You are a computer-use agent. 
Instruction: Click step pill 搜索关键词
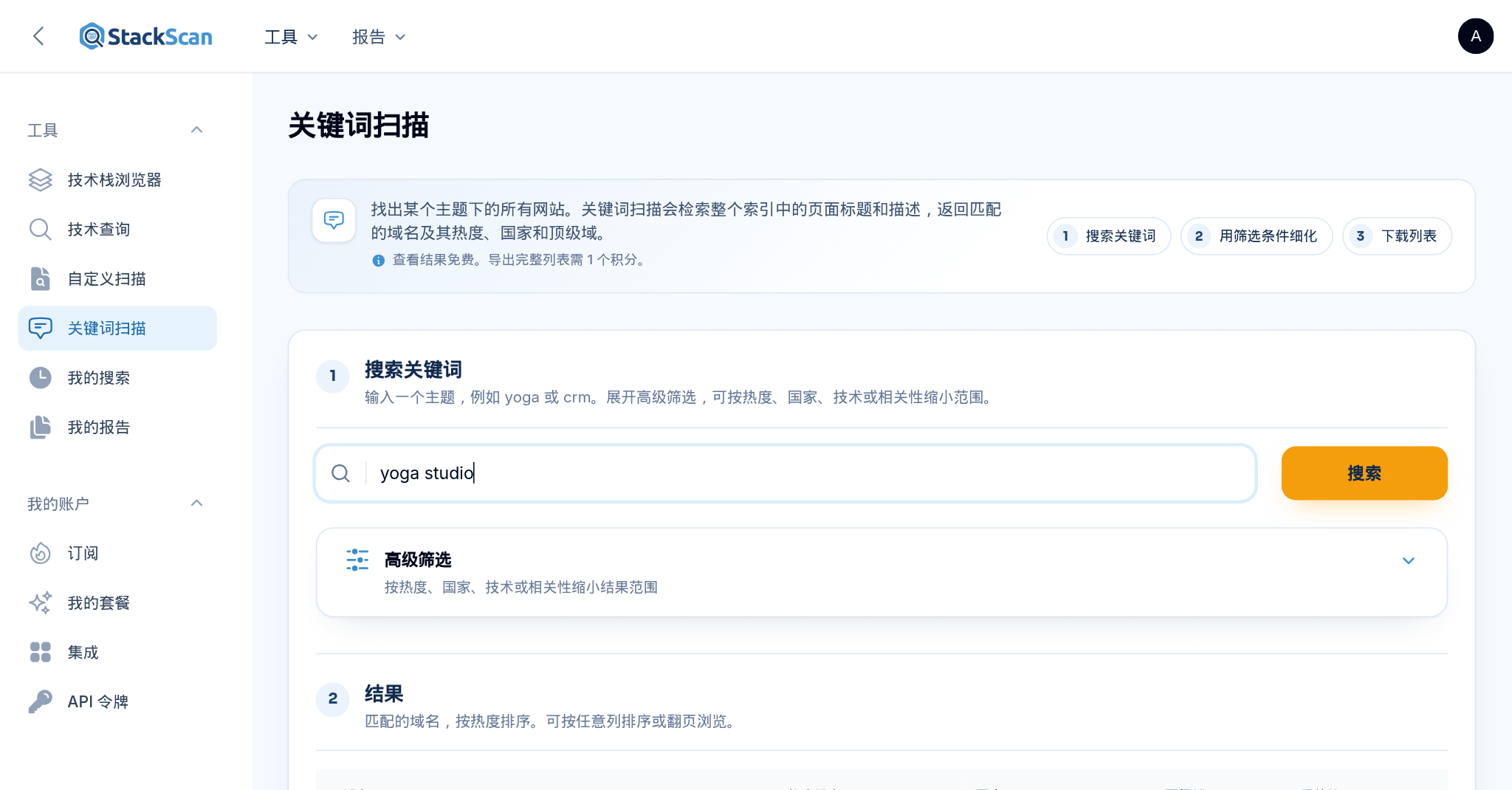coord(1109,236)
